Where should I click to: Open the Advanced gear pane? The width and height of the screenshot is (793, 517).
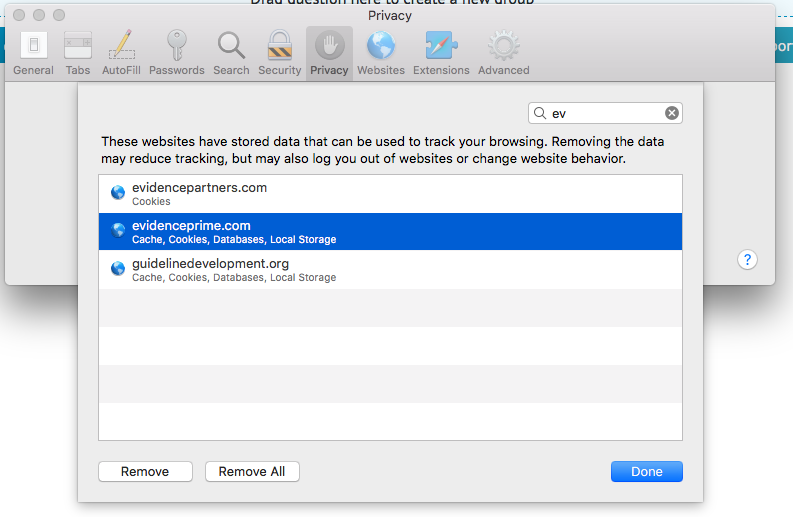point(504,53)
